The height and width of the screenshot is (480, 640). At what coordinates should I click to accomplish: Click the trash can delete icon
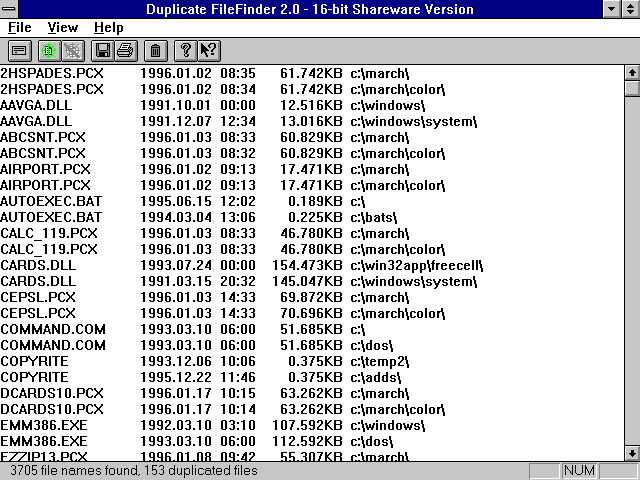click(x=155, y=49)
